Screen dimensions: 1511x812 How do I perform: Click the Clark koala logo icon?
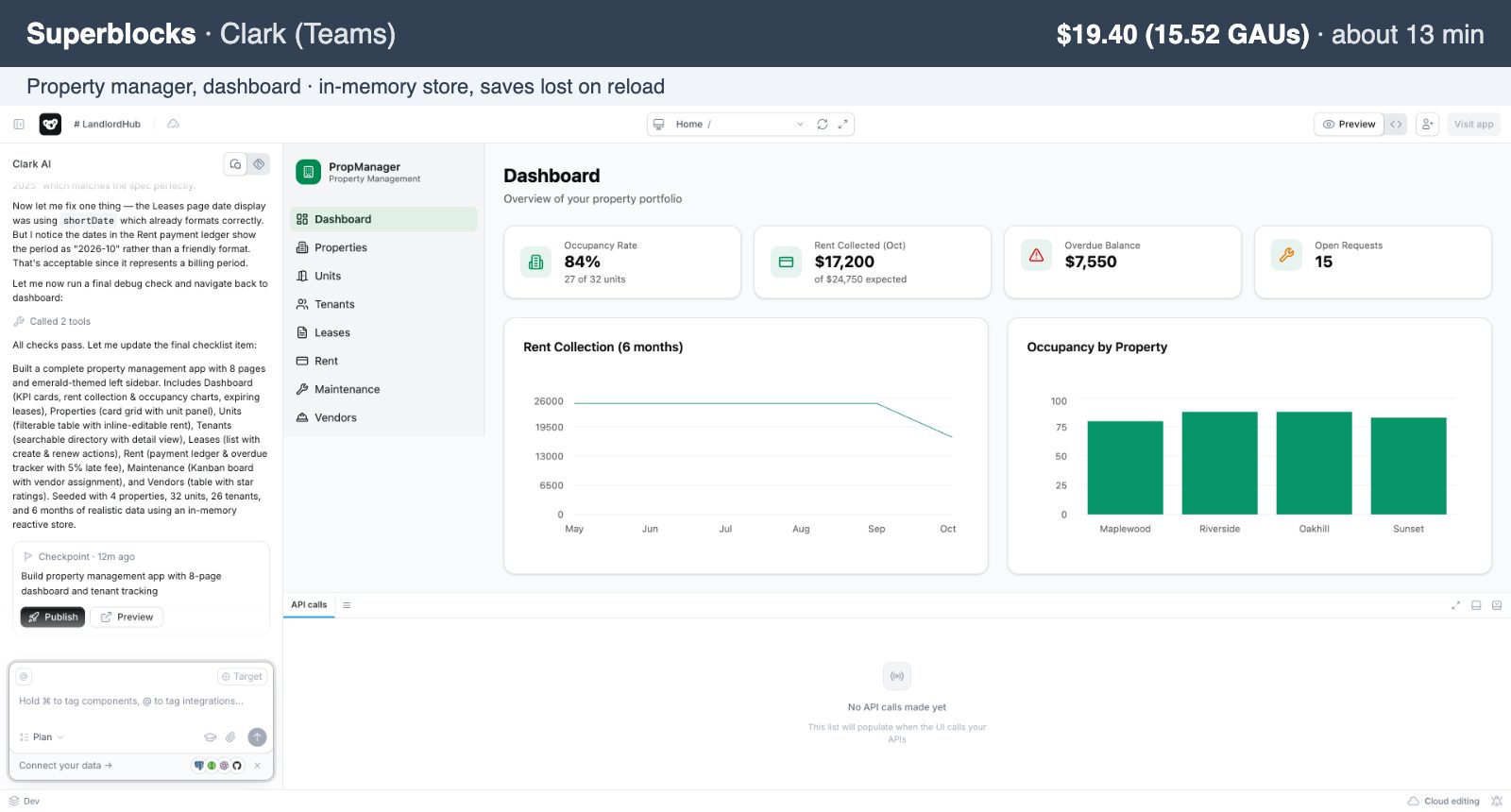pyautogui.click(x=50, y=124)
